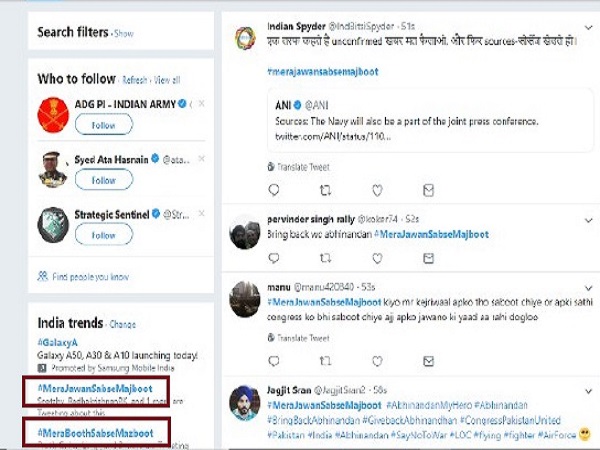Follow ADG PI - INDIAN ARMY

(x=104, y=124)
